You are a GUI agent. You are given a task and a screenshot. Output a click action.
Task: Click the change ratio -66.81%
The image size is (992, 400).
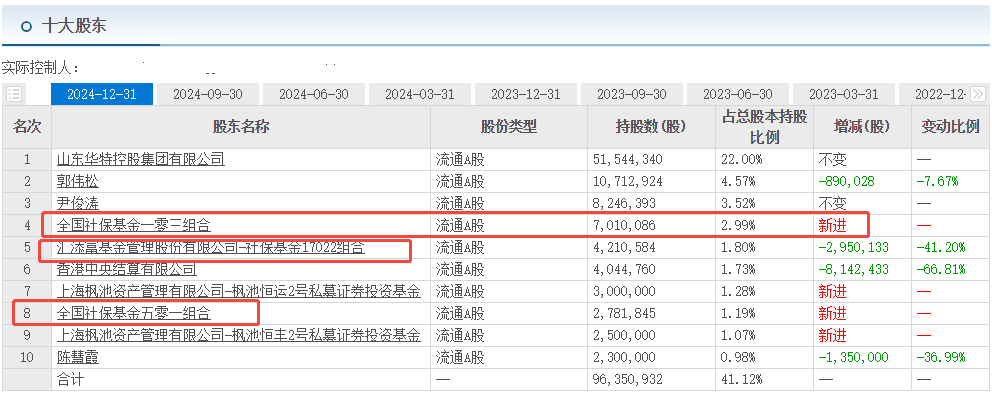pyautogui.click(x=941, y=270)
